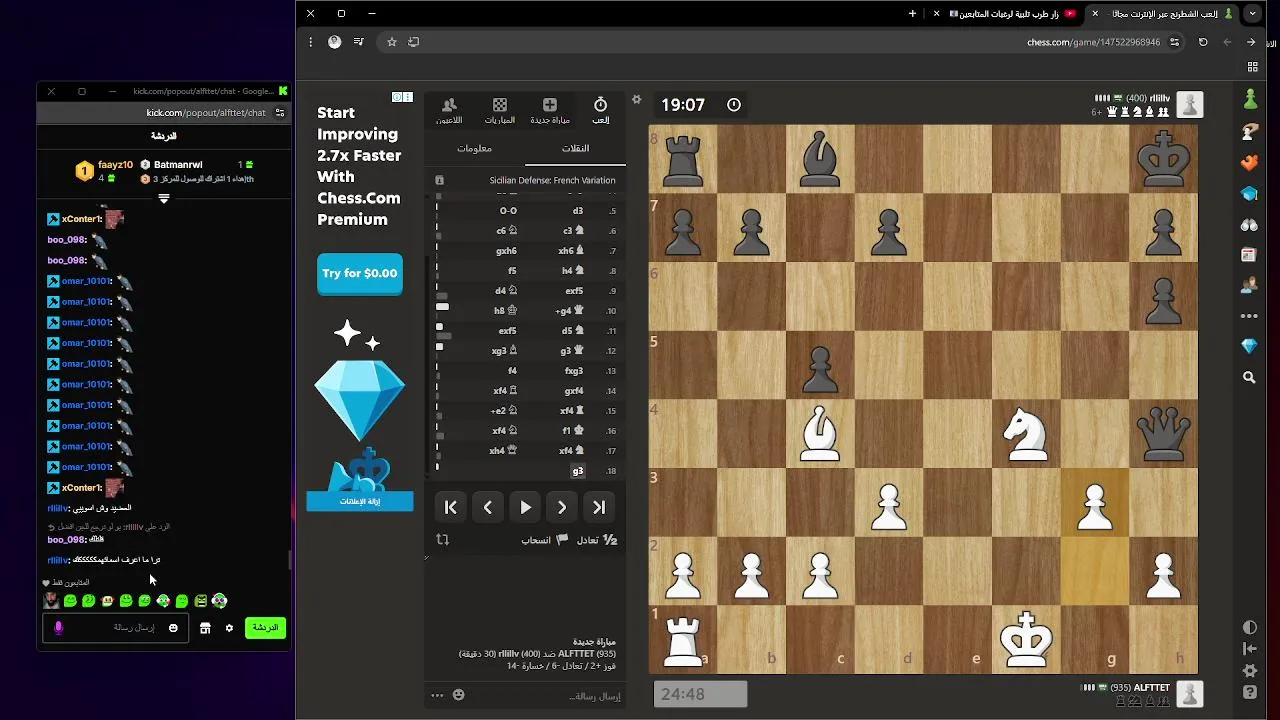Viewport: 1280px width, 720px height.
Task: Step to the next move
Action: coord(562,508)
